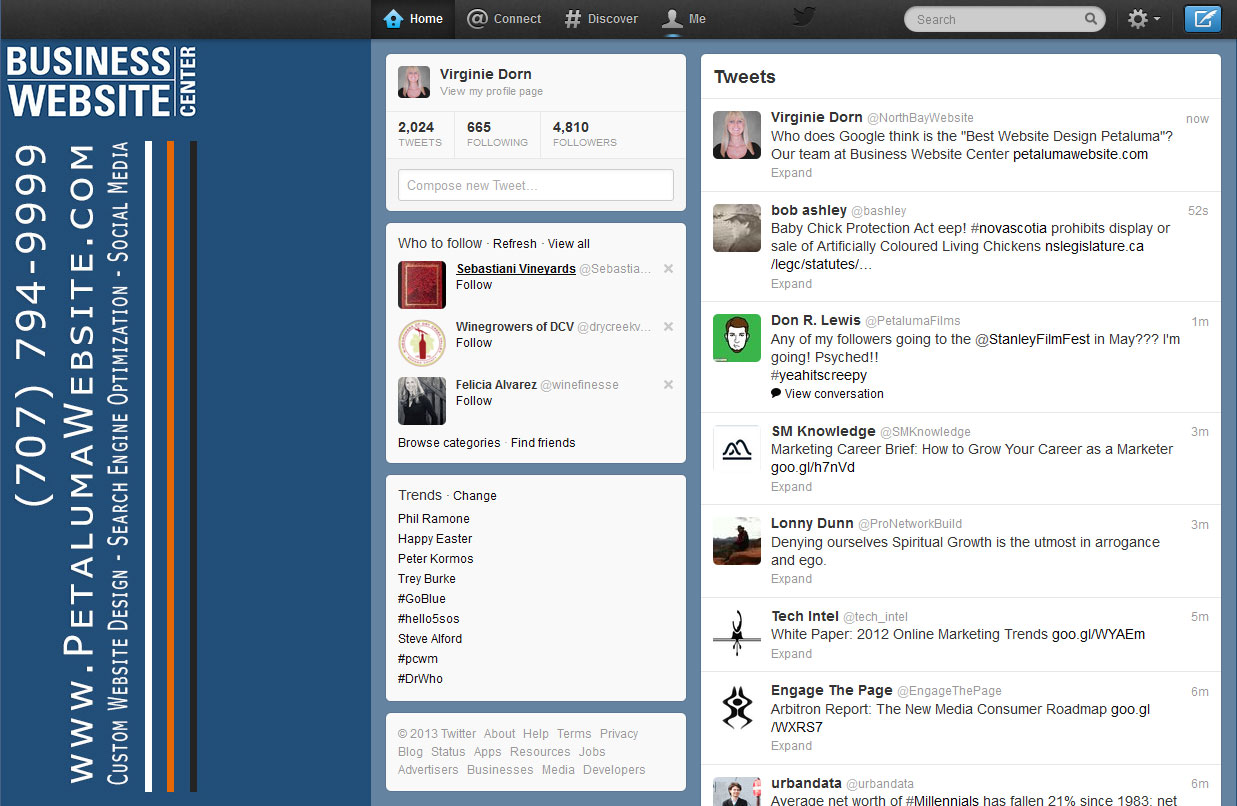Click Virginie Dorn tweet avatar
The width and height of the screenshot is (1237, 806).
pos(737,135)
